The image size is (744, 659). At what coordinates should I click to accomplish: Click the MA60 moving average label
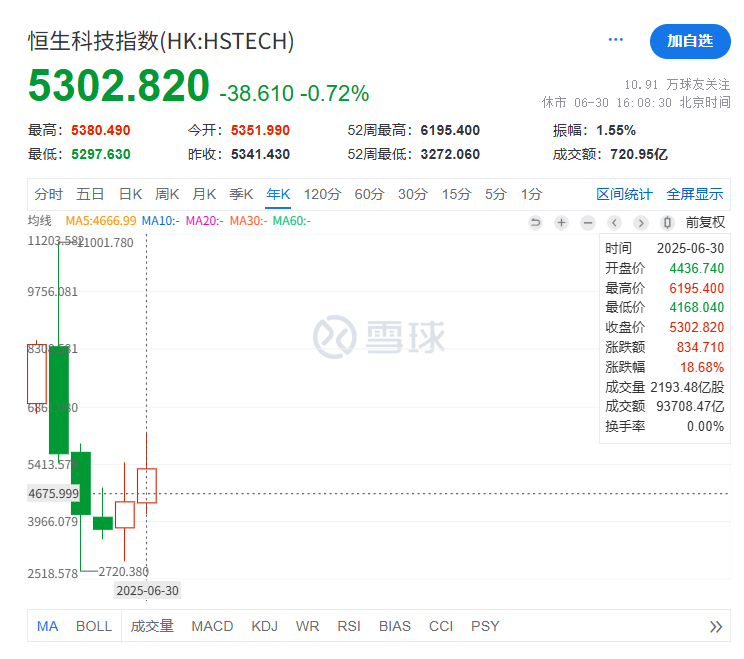(291, 221)
